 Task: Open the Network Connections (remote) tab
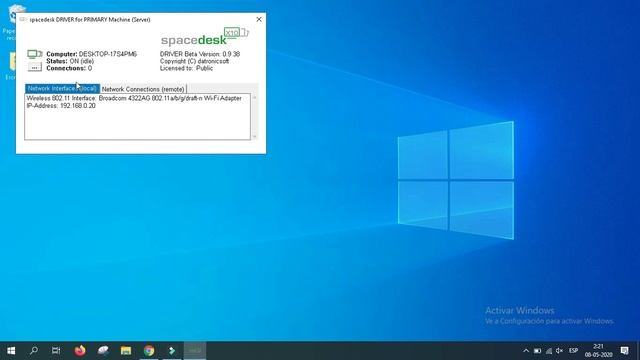point(143,89)
